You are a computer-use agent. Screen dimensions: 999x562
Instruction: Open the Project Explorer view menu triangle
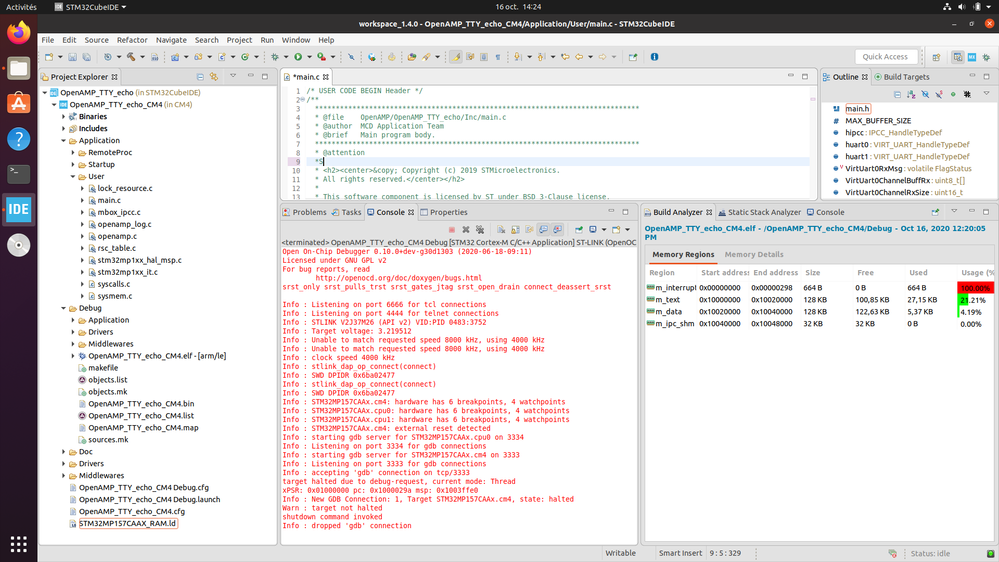point(233,77)
